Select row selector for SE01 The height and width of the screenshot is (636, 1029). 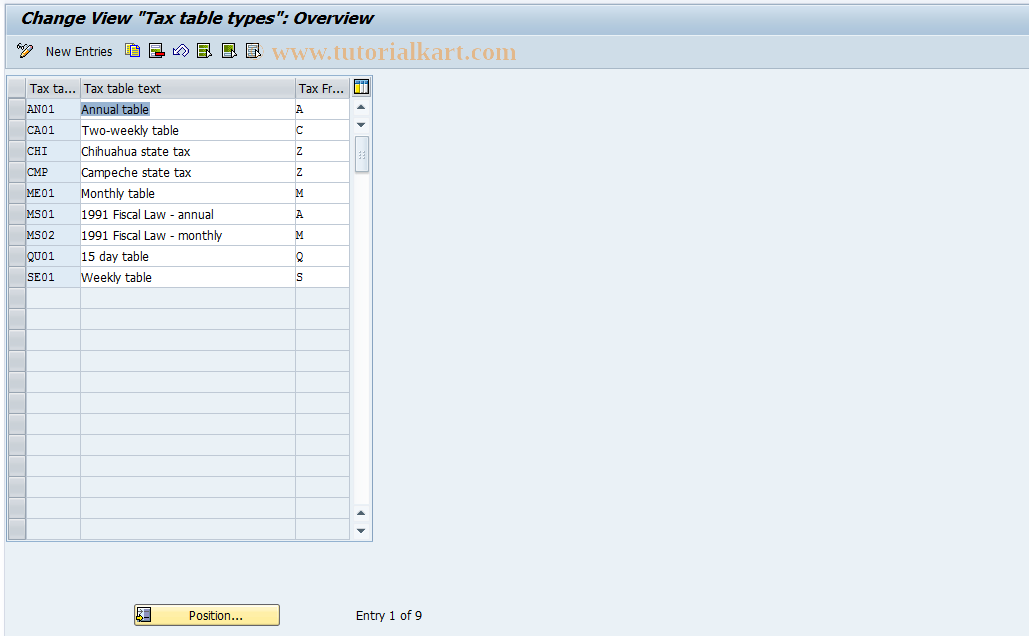tap(17, 277)
